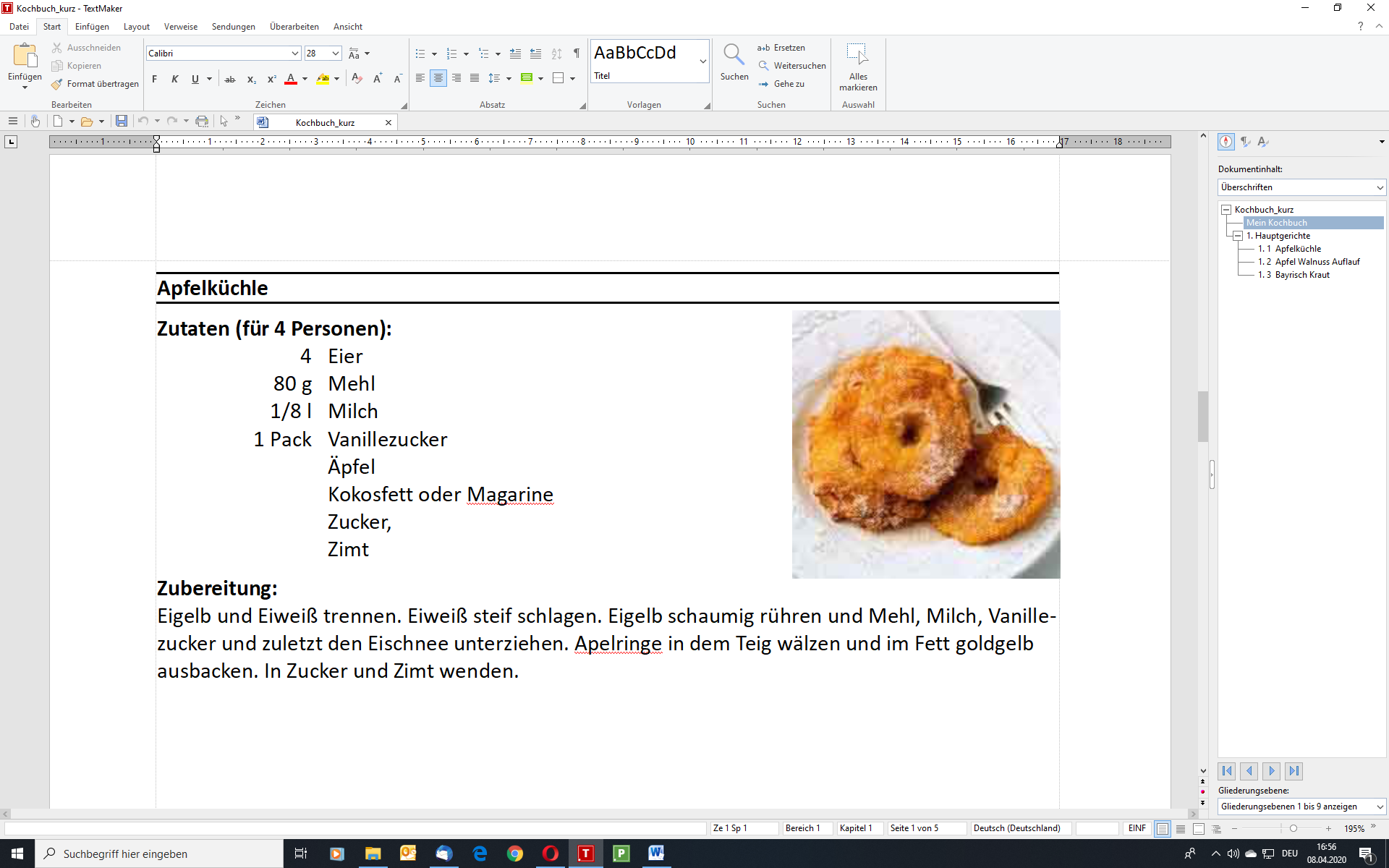Toggle centered paragraph alignment
The height and width of the screenshot is (868, 1389).
pos(438,78)
